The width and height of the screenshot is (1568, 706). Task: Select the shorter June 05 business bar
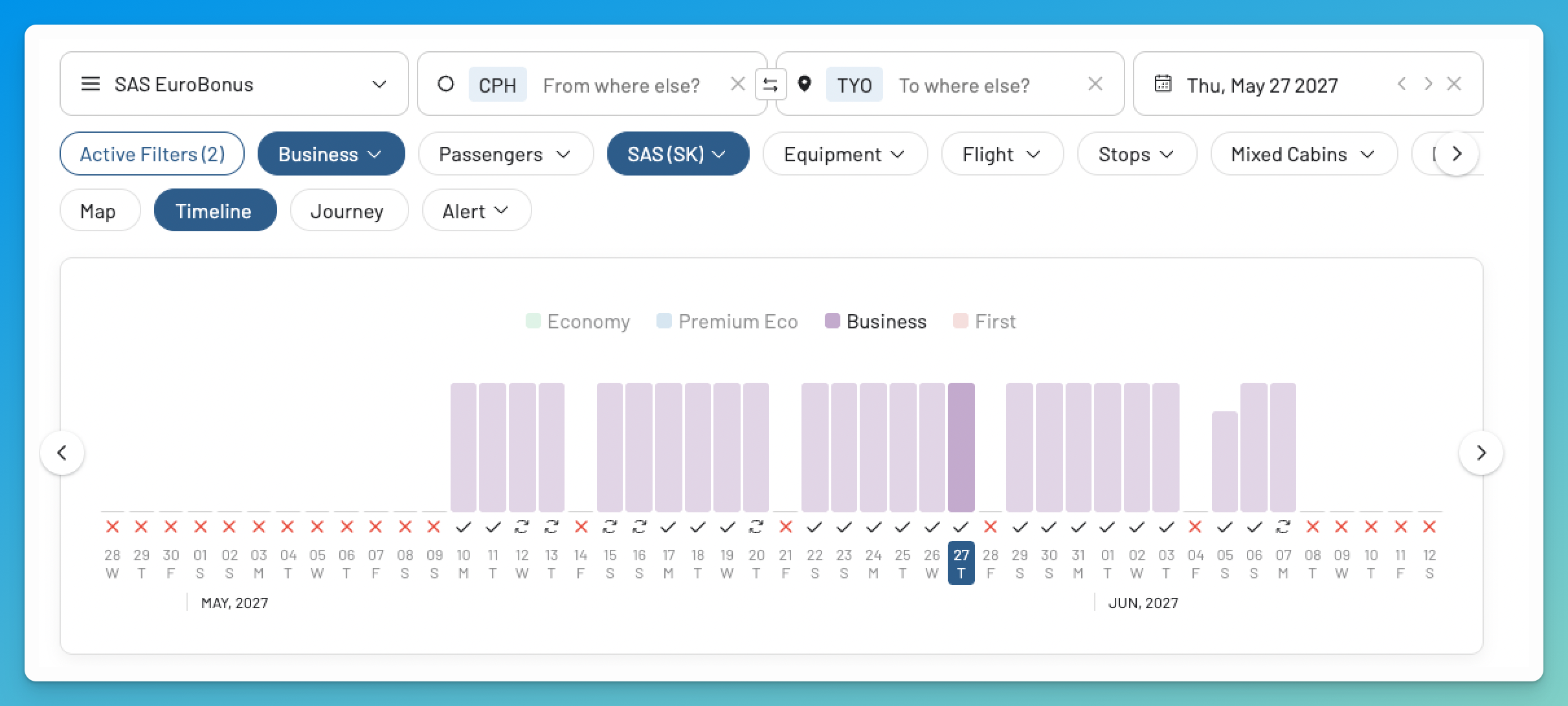1225,461
